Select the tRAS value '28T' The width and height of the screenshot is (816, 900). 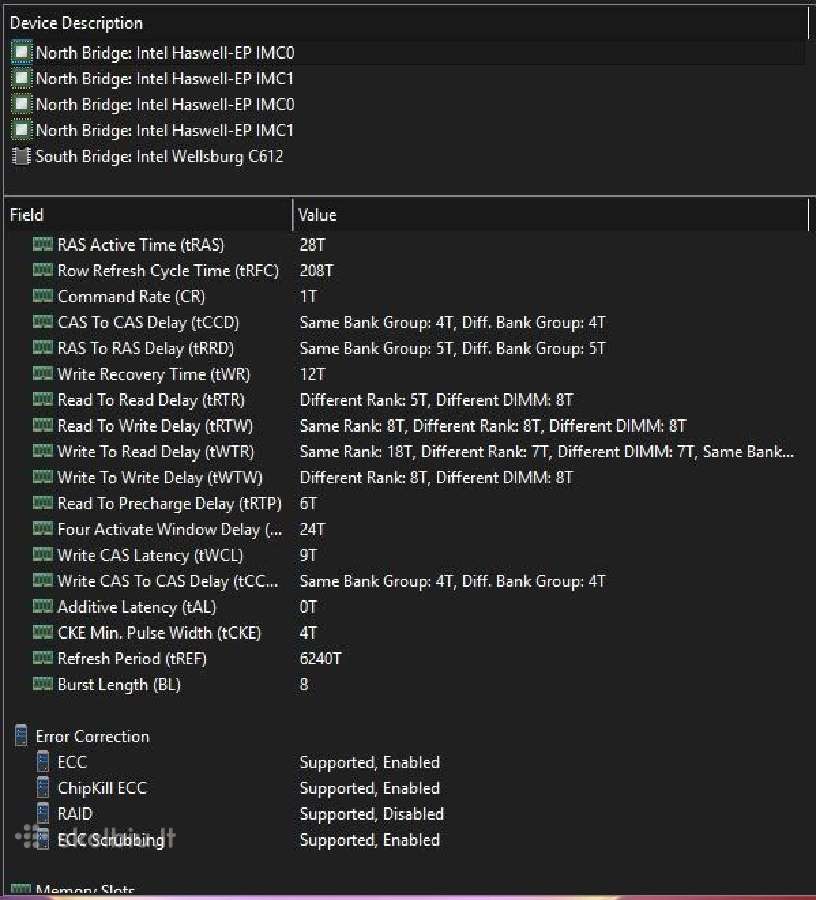tap(312, 245)
